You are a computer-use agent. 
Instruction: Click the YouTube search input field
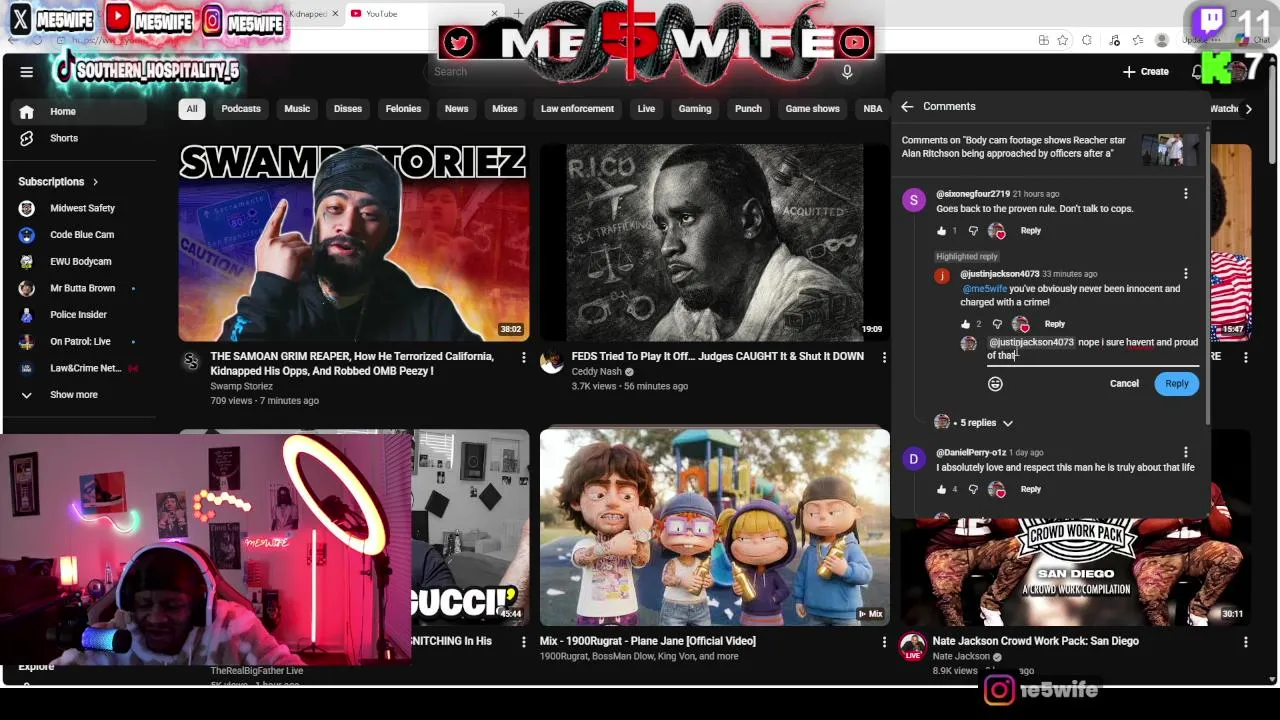click(x=630, y=72)
